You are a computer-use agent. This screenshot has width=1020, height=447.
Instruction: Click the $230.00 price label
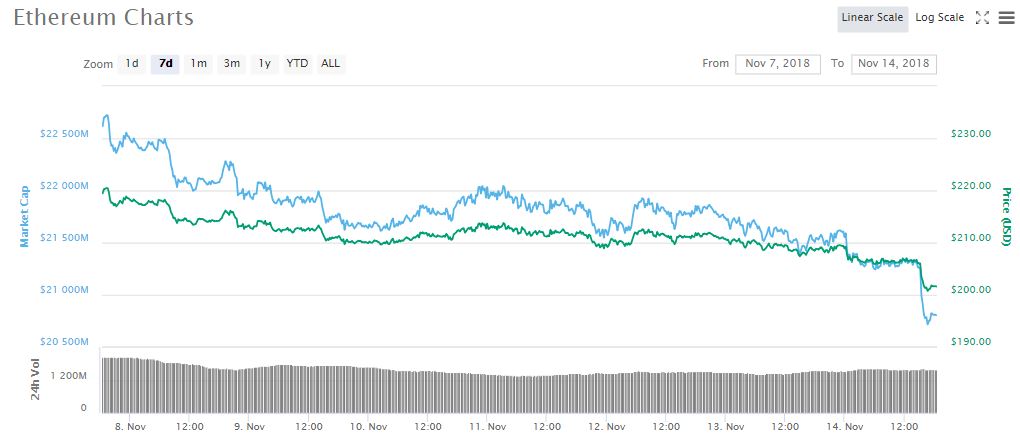(x=971, y=134)
